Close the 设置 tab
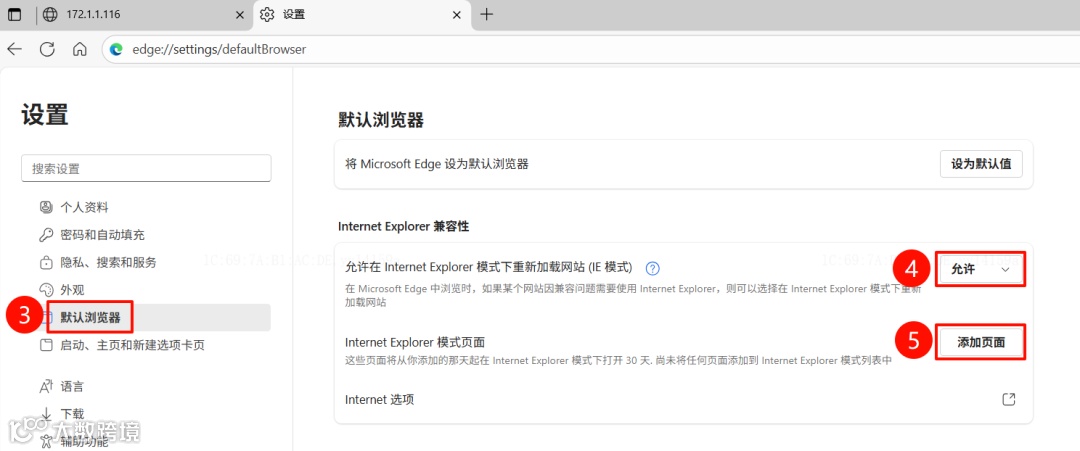The height and width of the screenshot is (451, 1080). point(457,14)
